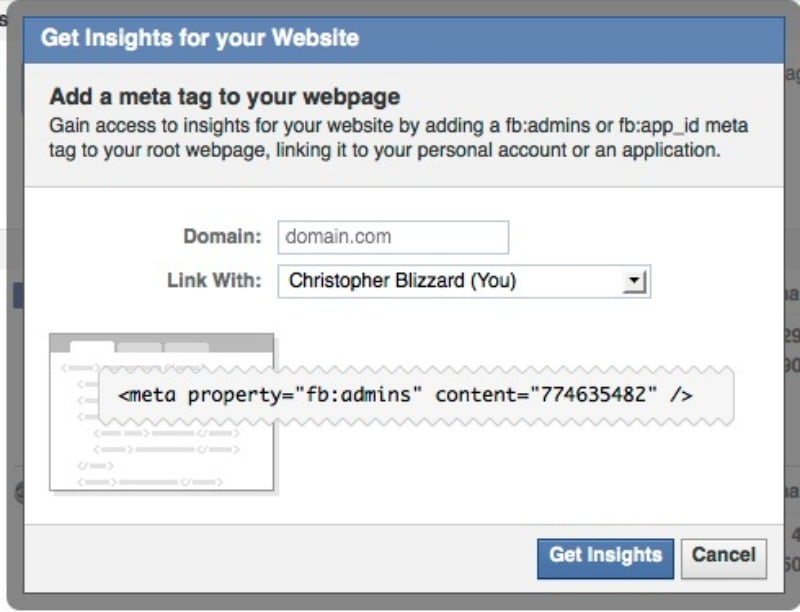
Task: Cancel the insights dialog
Action: 724,557
